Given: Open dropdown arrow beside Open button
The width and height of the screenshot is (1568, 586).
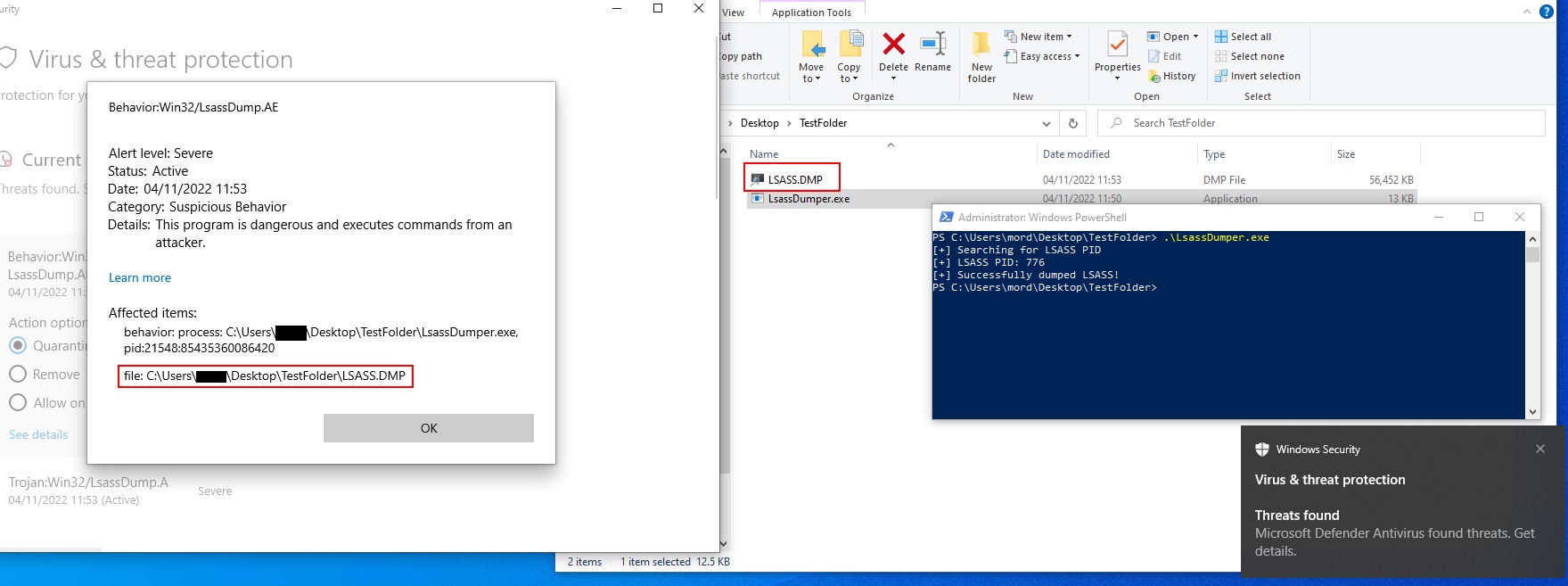Looking at the screenshot, I should (1195, 37).
